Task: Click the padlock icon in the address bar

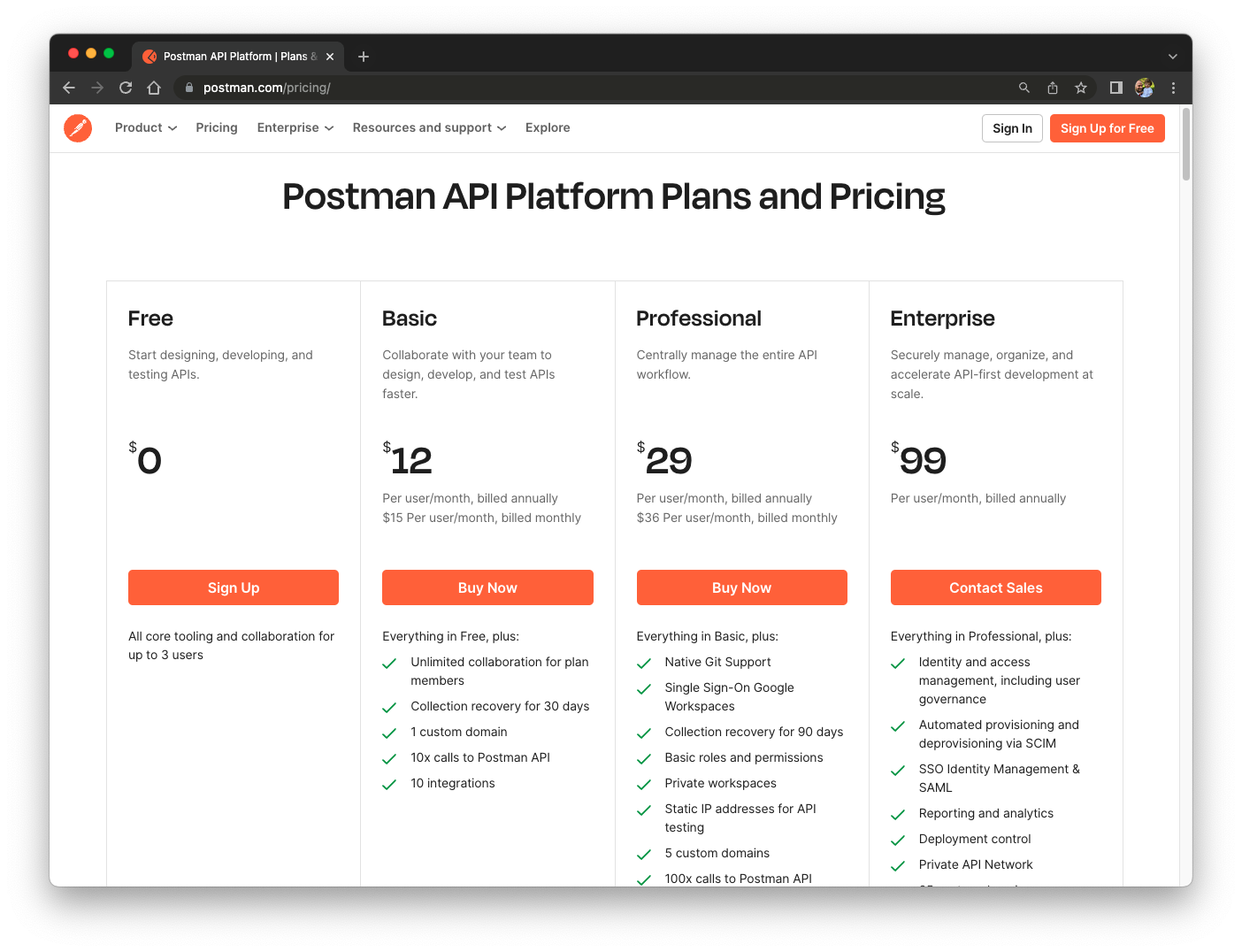Action: (188, 88)
